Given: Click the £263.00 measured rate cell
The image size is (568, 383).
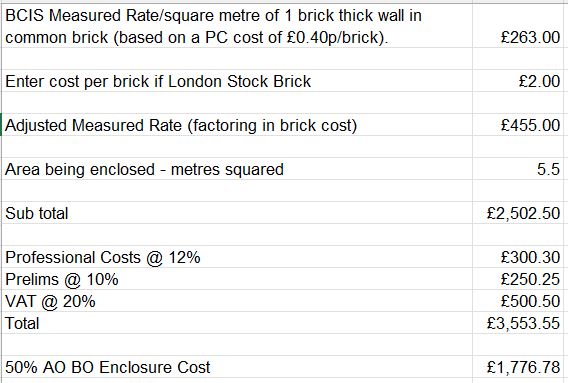Looking at the screenshot, I should (x=520, y=26).
